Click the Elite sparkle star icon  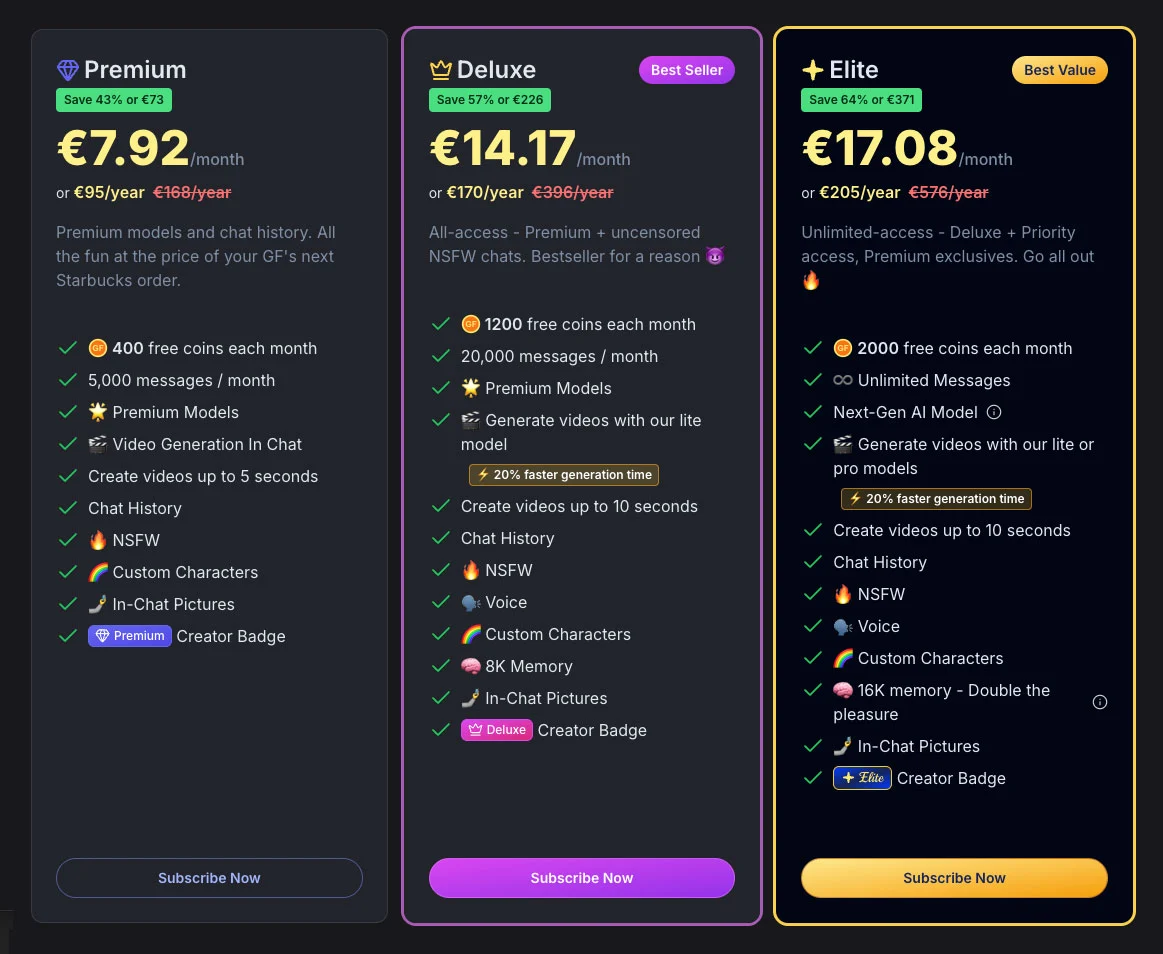(x=813, y=70)
